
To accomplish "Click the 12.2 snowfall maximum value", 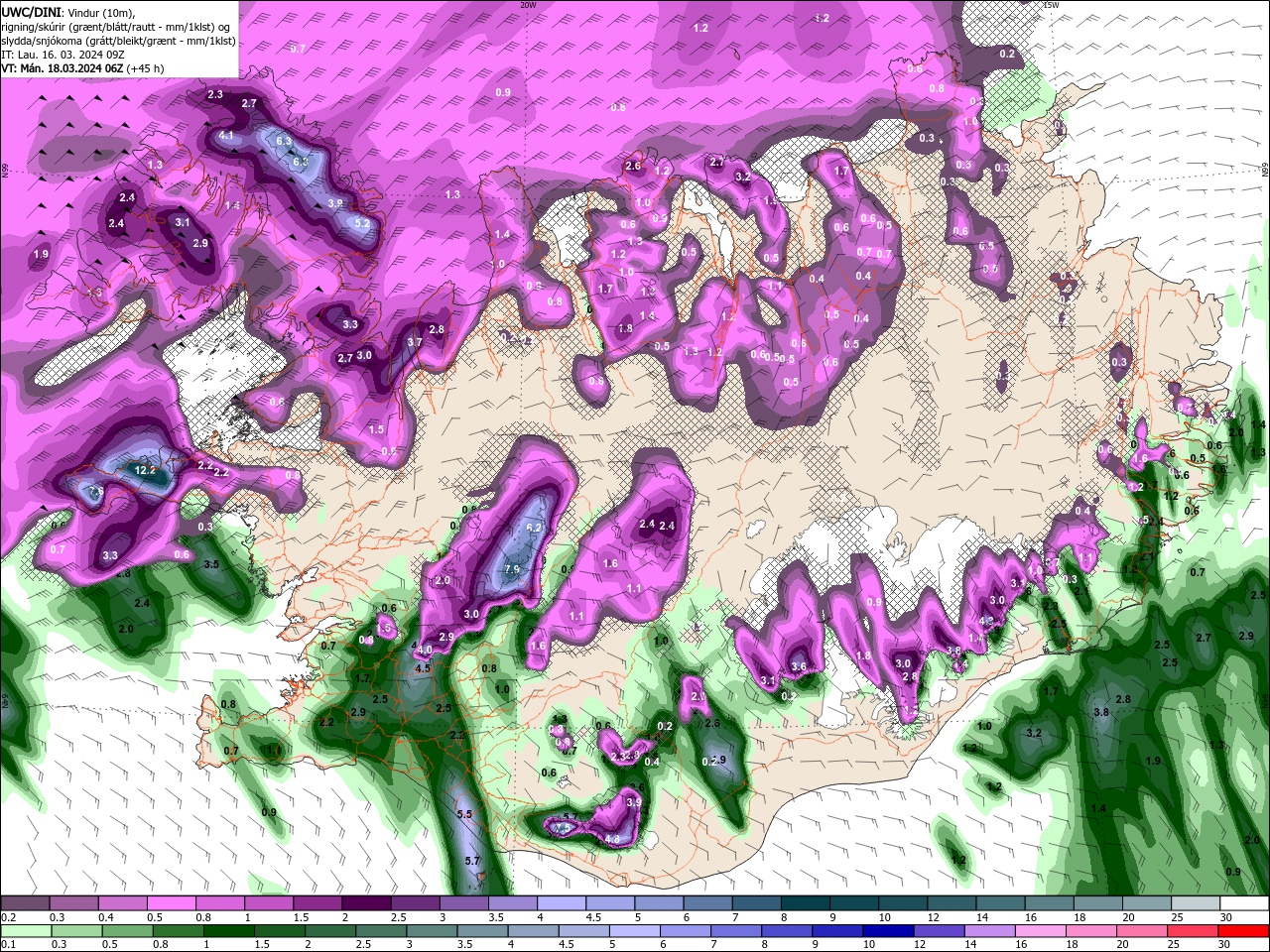I will [145, 471].
